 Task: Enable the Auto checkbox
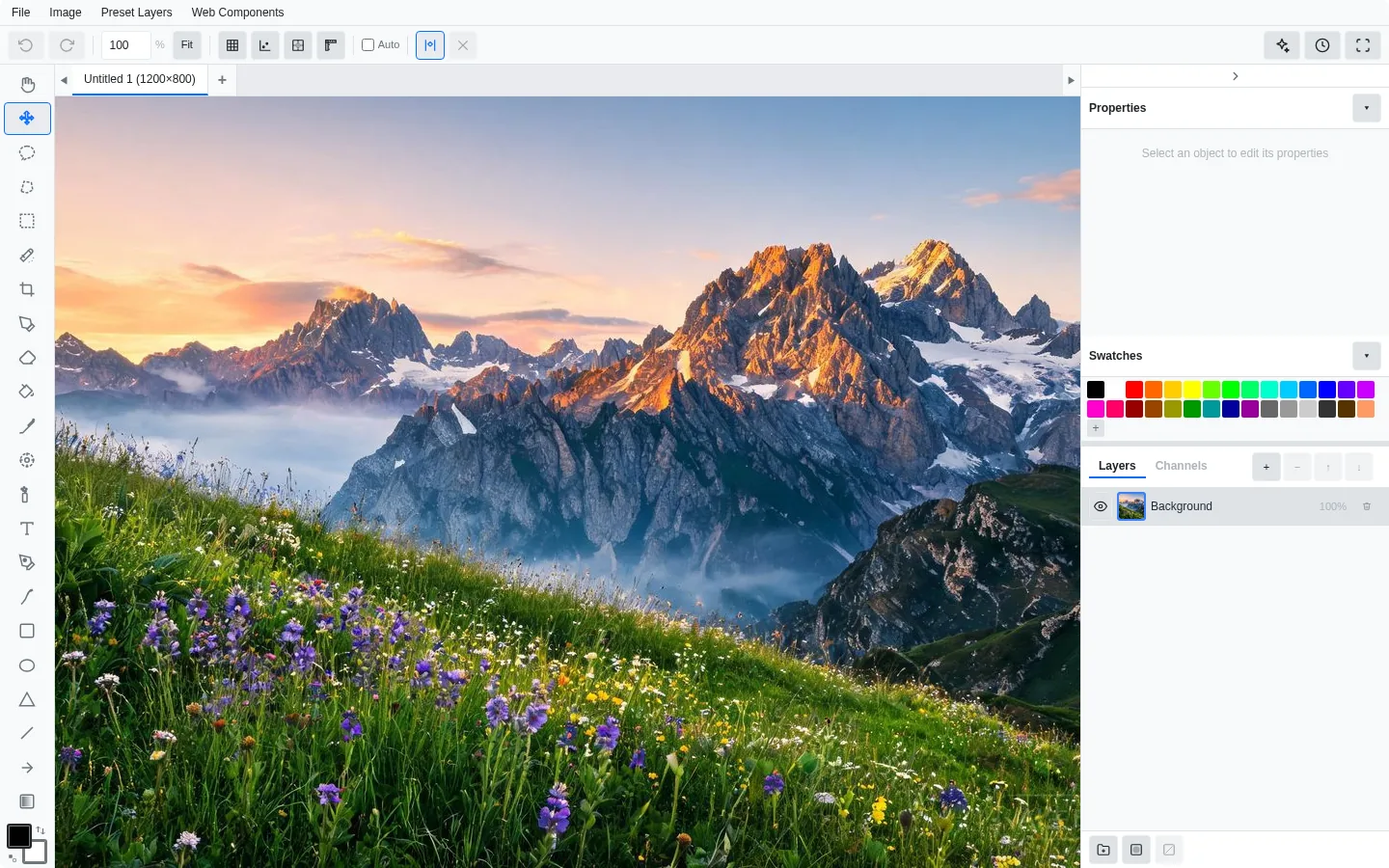click(368, 45)
